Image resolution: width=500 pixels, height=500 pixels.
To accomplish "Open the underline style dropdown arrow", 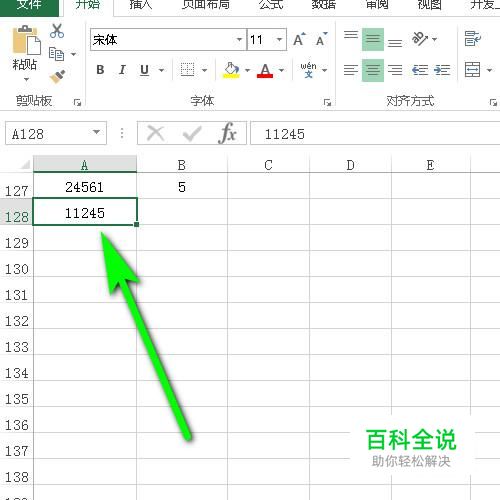I will [161, 70].
